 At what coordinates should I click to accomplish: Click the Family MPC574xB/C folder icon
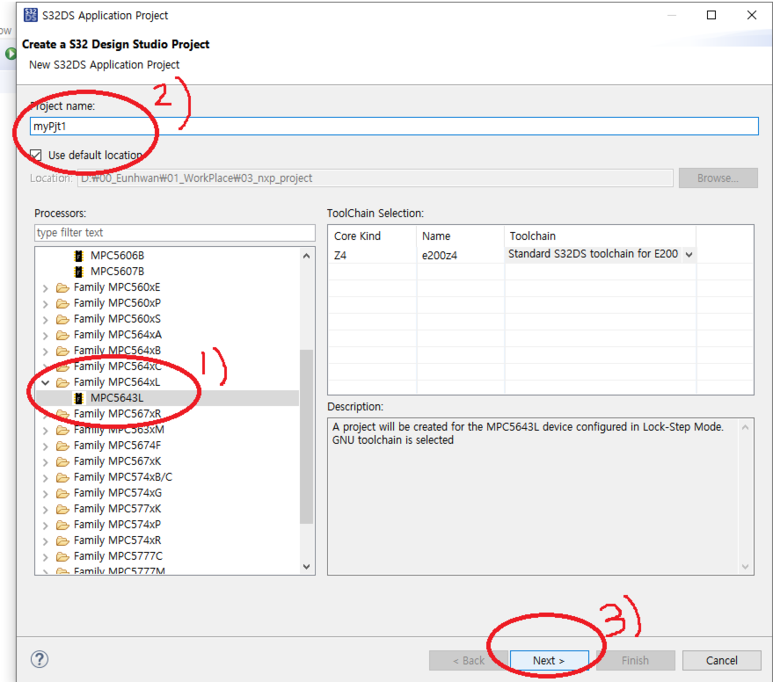62,477
